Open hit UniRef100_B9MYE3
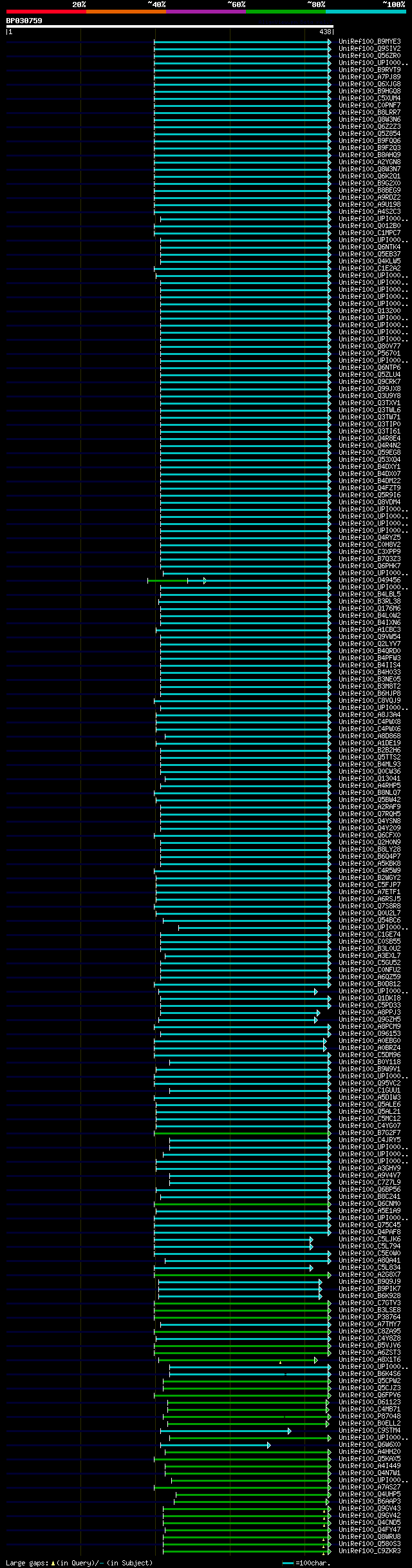Screen dimensions: 412x1568 click(x=370, y=42)
